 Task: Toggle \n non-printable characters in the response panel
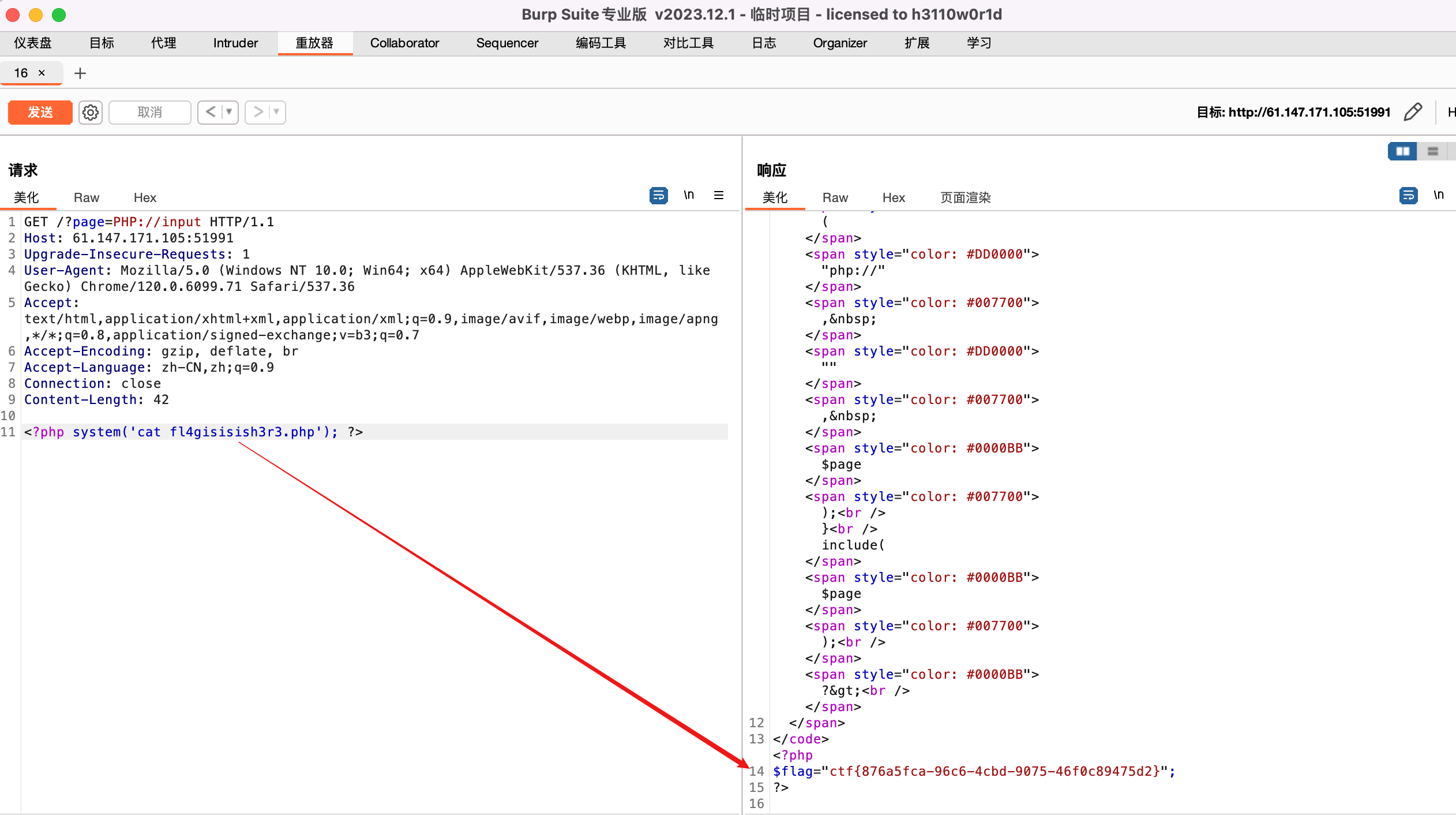[x=1439, y=196]
